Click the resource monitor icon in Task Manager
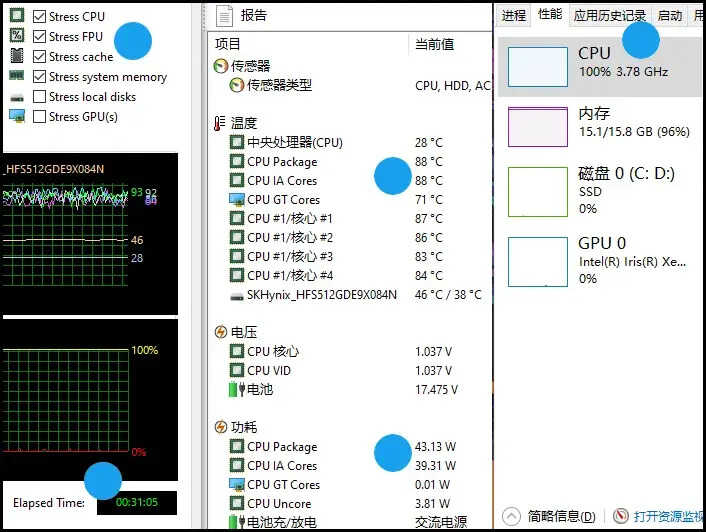 pyautogui.click(x=620, y=516)
